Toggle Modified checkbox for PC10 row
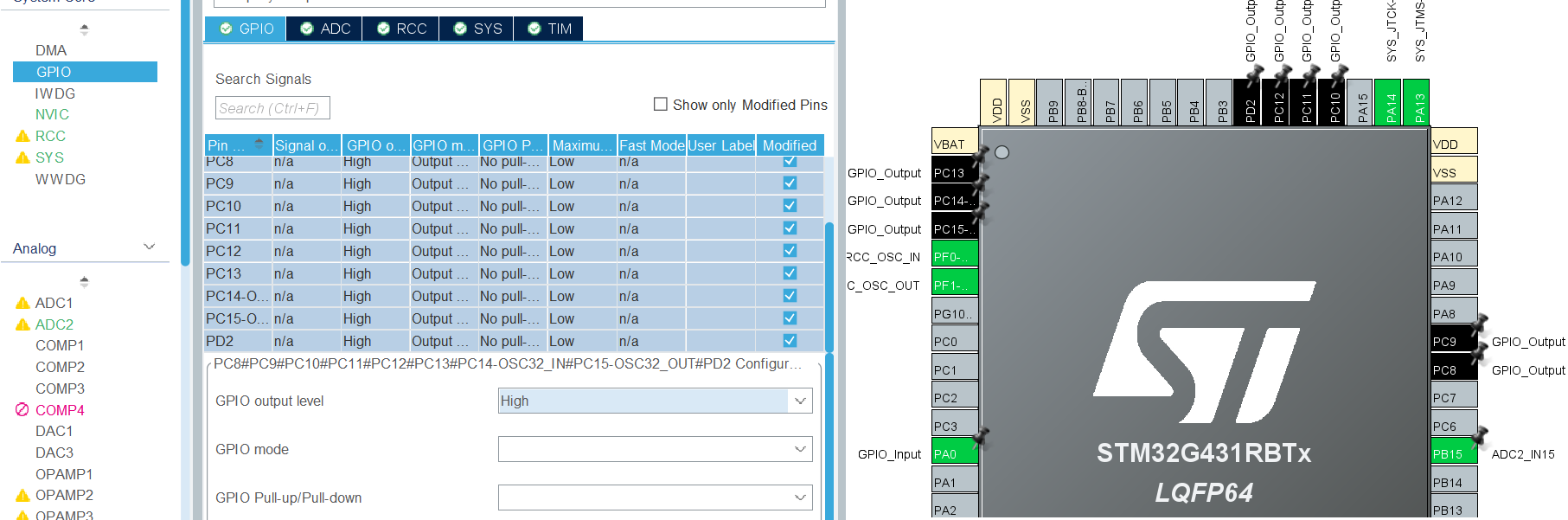This screenshot has height=520, width=1568. [x=790, y=205]
